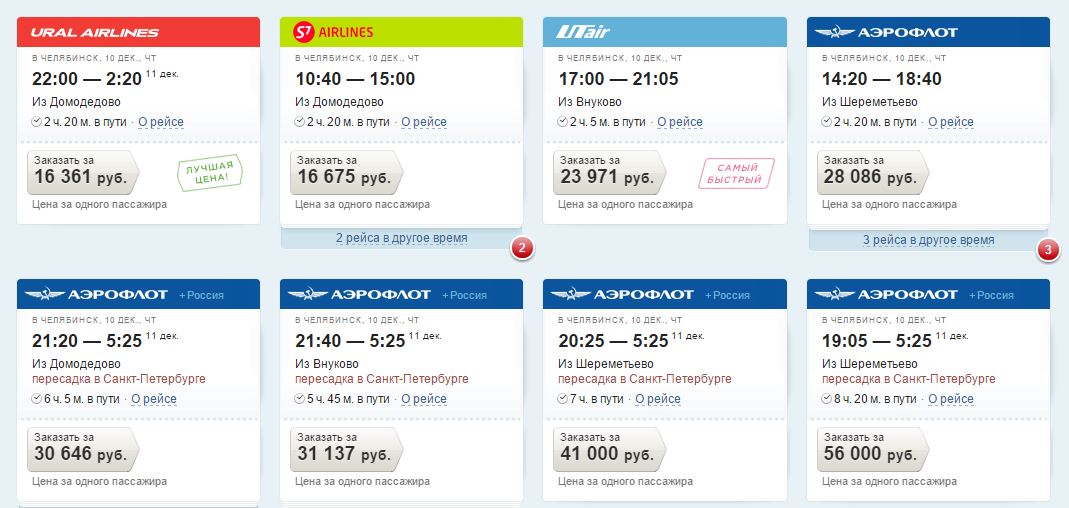Image resolution: width=1069 pixels, height=508 pixels.
Task: Click the Ural Airlines logo header
Action: (138, 32)
